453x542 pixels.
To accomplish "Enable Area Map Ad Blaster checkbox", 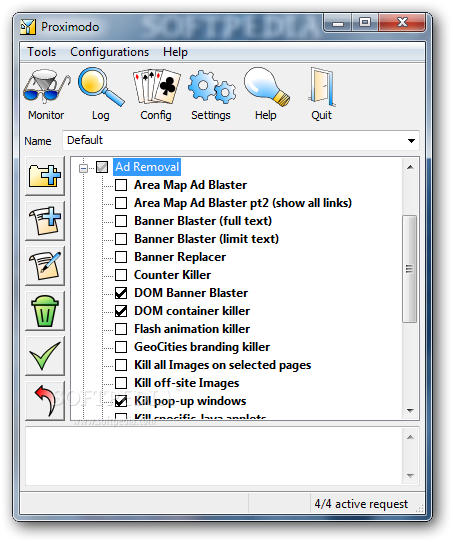I will 121,185.
